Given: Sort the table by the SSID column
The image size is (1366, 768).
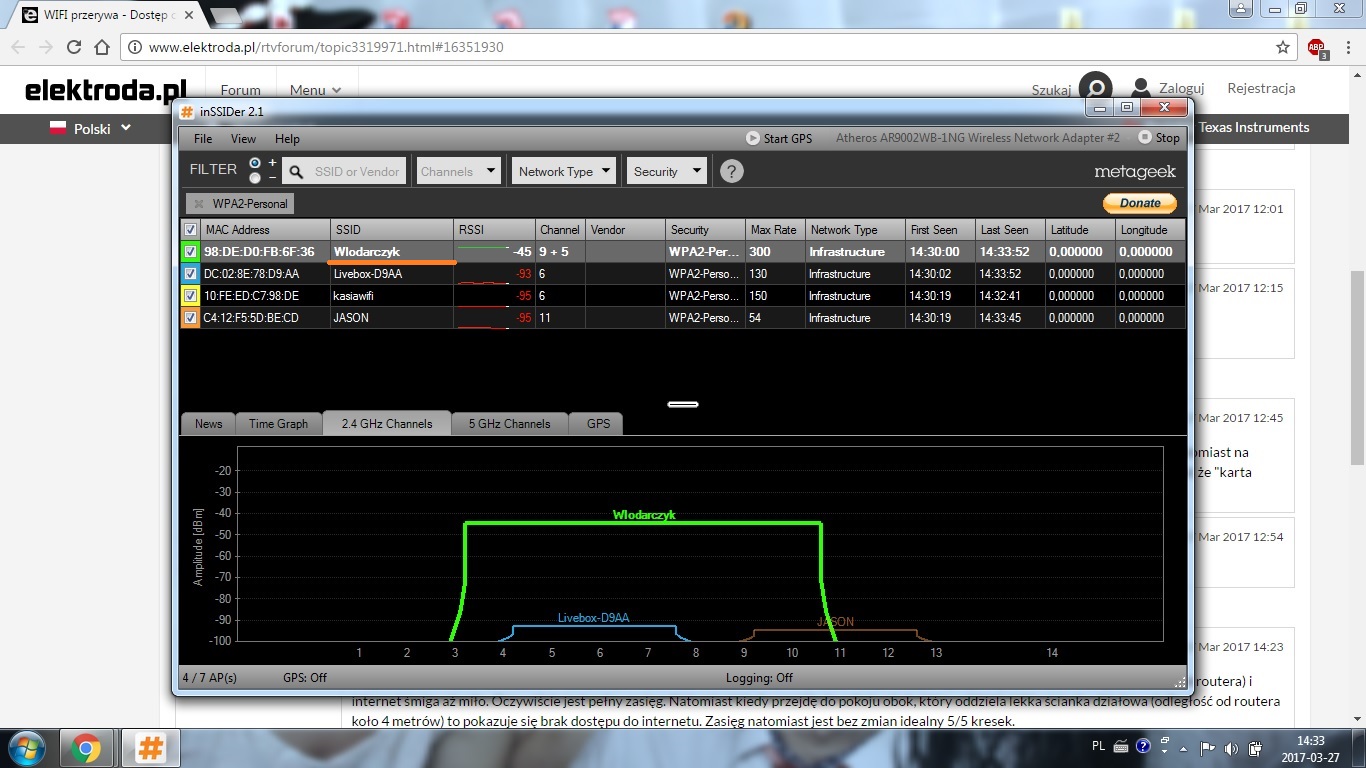Looking at the screenshot, I should point(391,230).
